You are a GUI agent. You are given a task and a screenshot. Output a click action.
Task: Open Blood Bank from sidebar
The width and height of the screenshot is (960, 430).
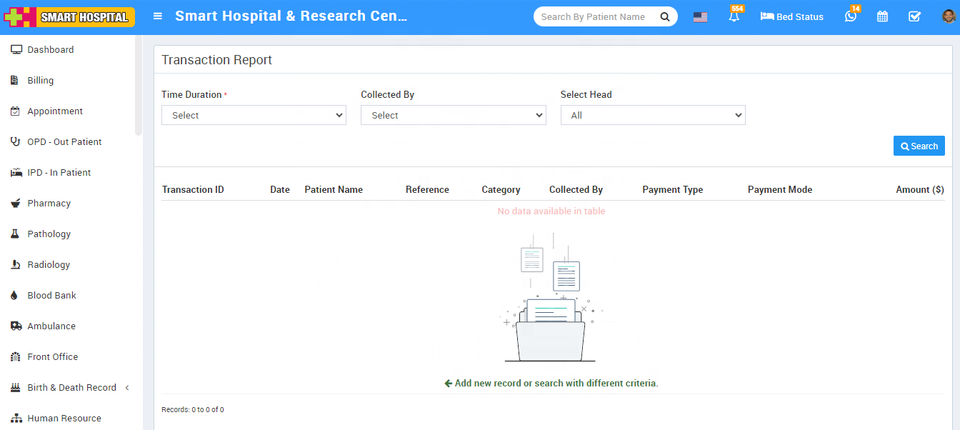tap(51, 296)
